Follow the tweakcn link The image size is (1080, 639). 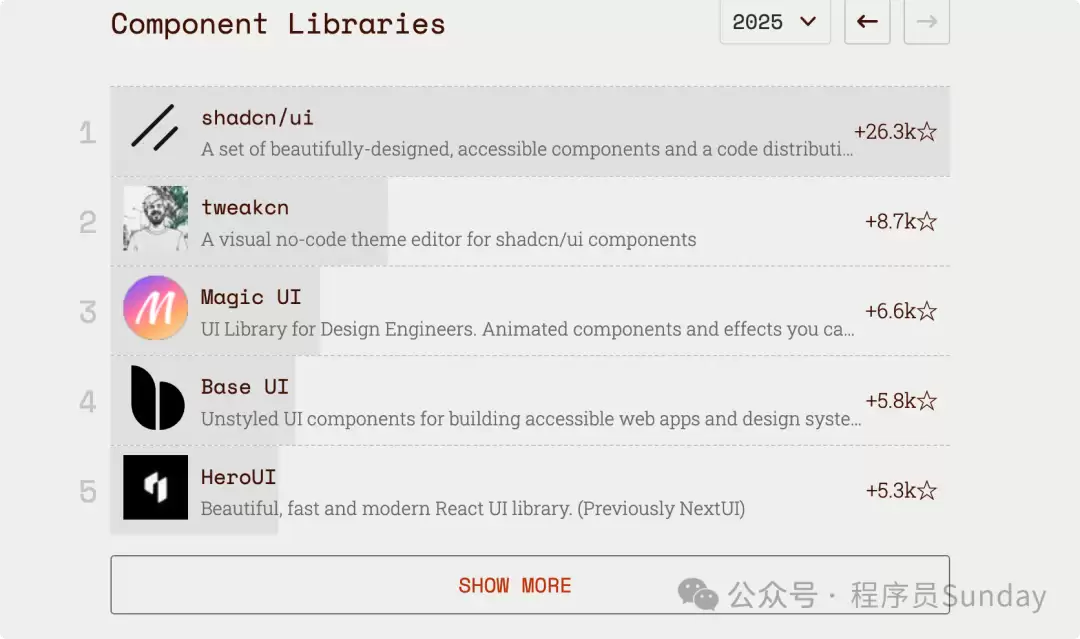click(x=245, y=207)
